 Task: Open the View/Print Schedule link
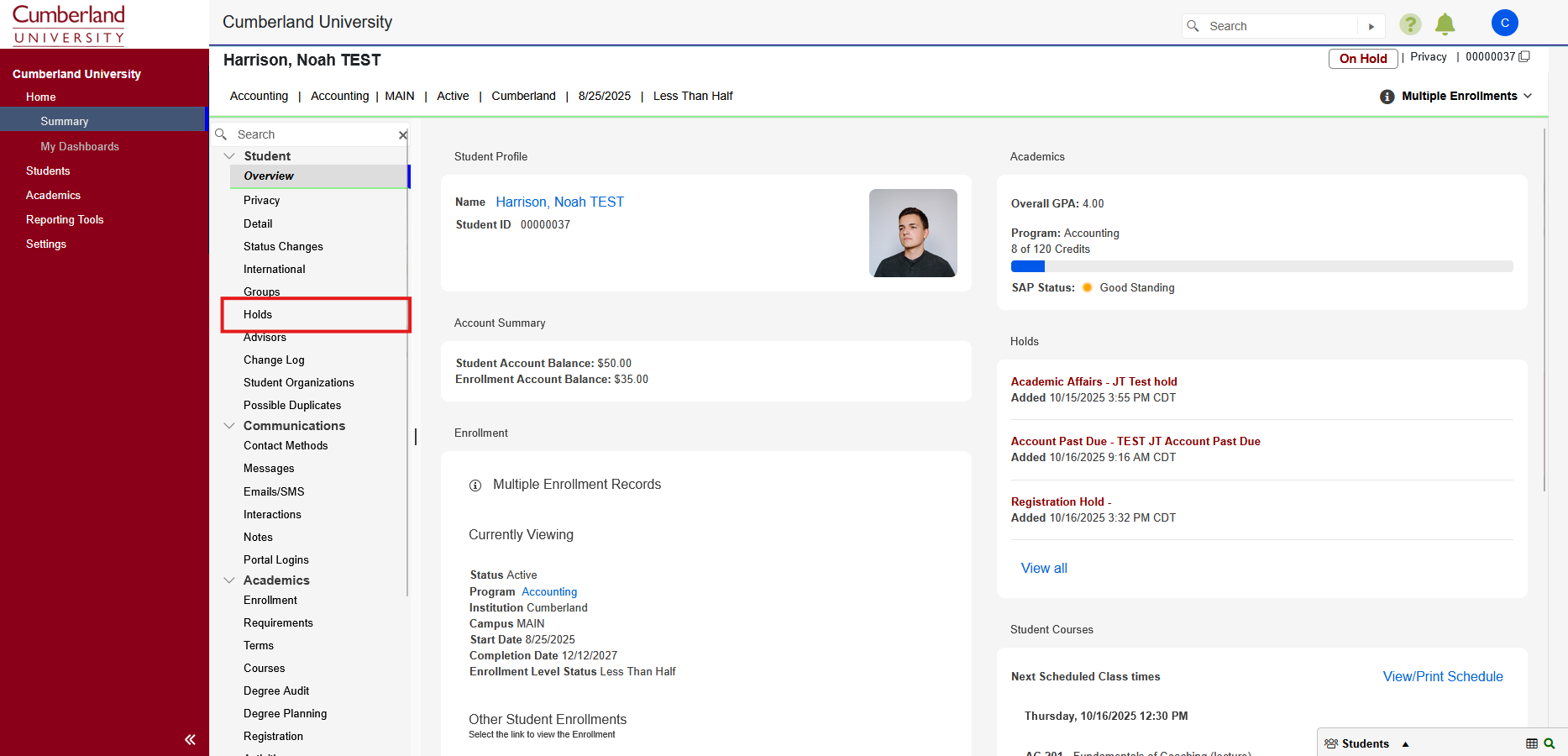click(1443, 676)
